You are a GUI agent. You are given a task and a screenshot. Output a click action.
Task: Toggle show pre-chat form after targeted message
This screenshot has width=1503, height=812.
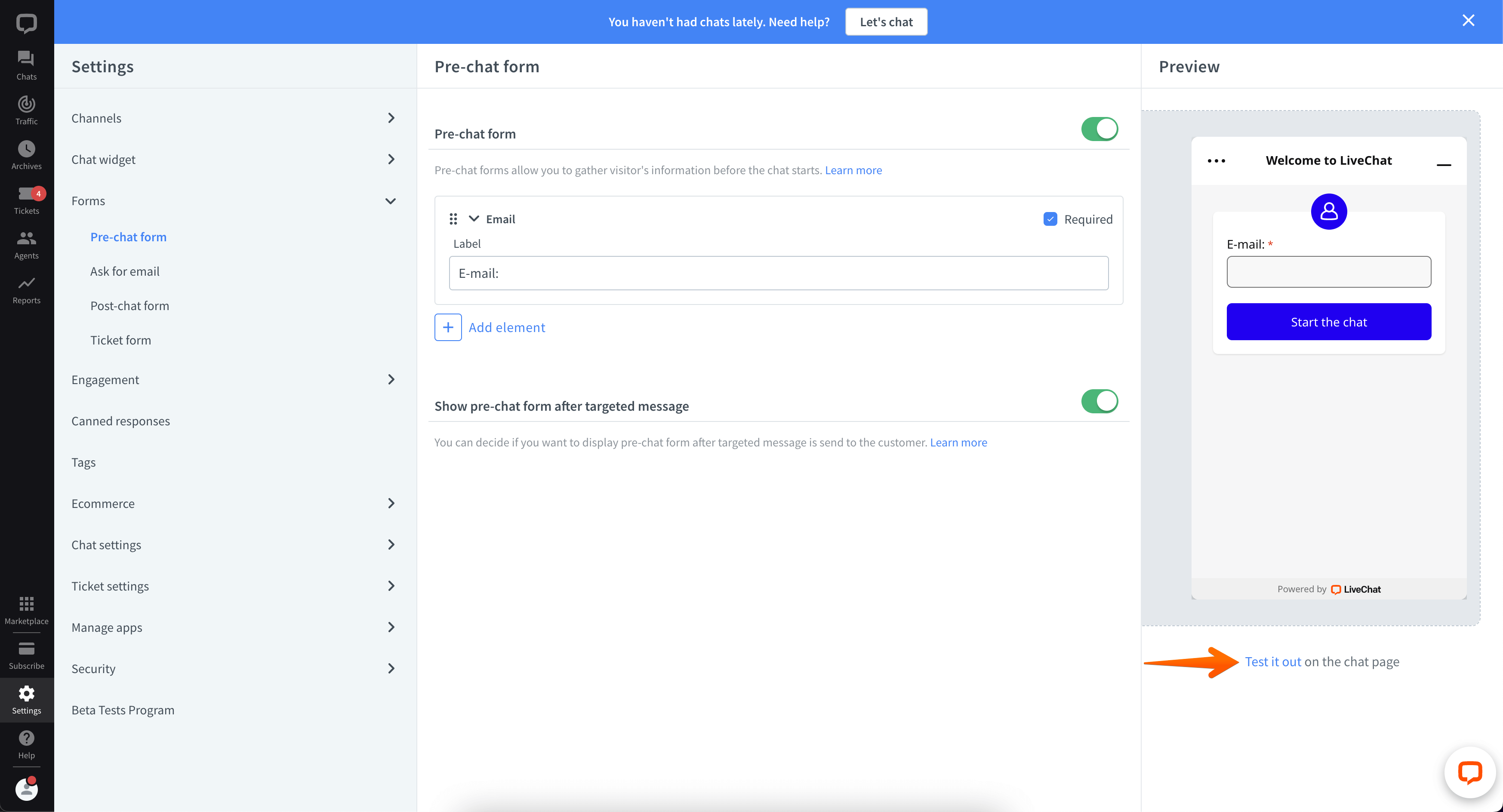(x=1099, y=401)
